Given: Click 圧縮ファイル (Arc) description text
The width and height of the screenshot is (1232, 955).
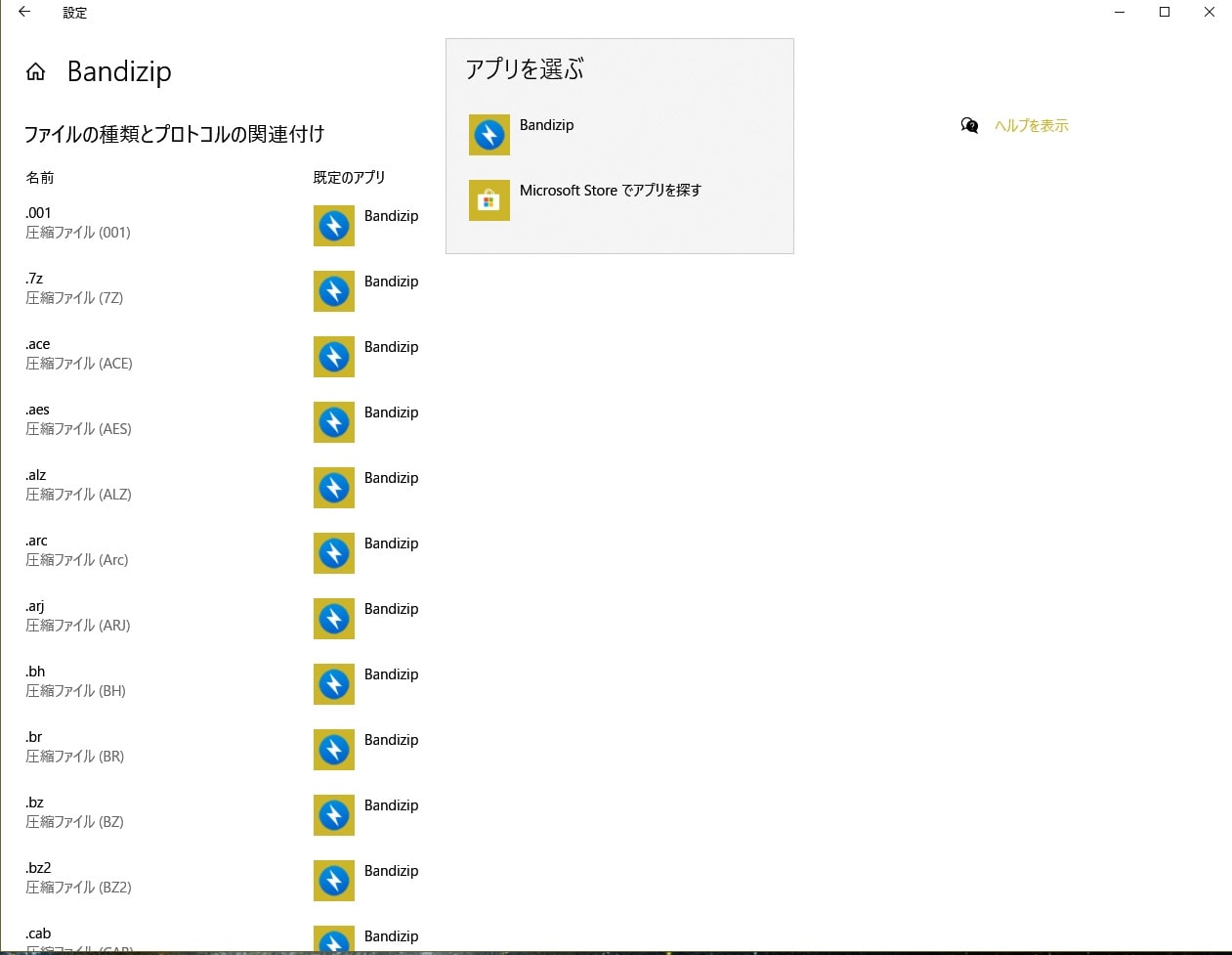Looking at the screenshot, I should tap(77, 560).
